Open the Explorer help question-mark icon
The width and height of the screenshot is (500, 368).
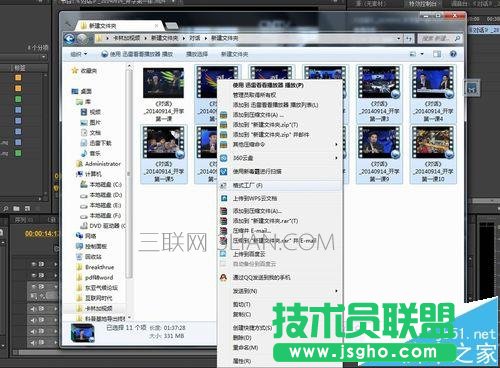tap(453, 54)
